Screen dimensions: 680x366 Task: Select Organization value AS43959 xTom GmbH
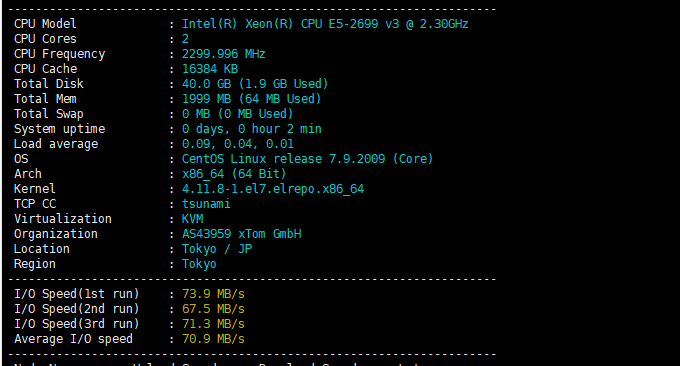242,234
